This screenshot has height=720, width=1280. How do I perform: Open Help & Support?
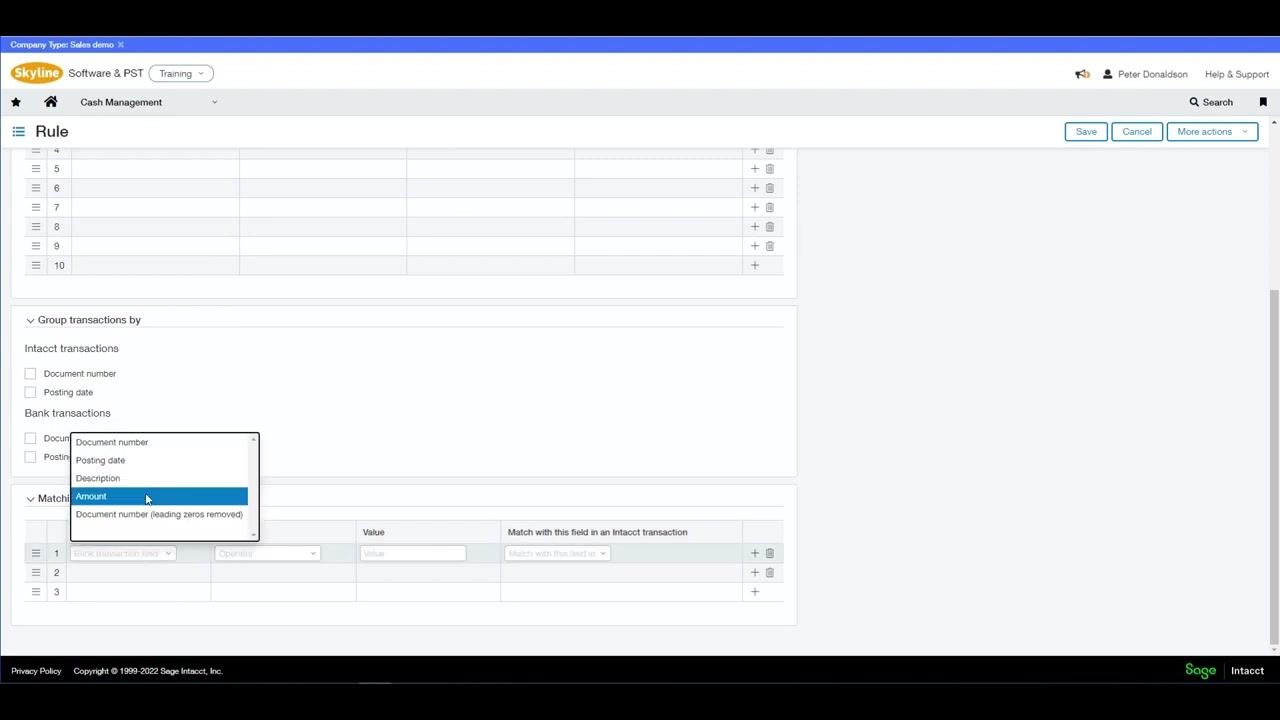[1237, 74]
